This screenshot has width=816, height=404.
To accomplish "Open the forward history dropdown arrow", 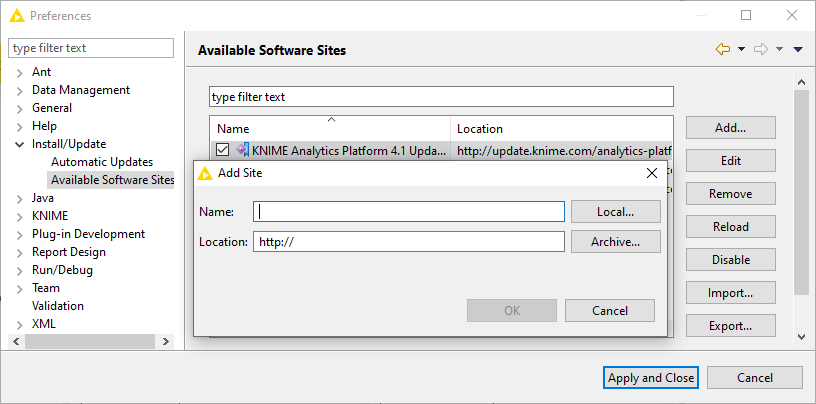I will [779, 49].
